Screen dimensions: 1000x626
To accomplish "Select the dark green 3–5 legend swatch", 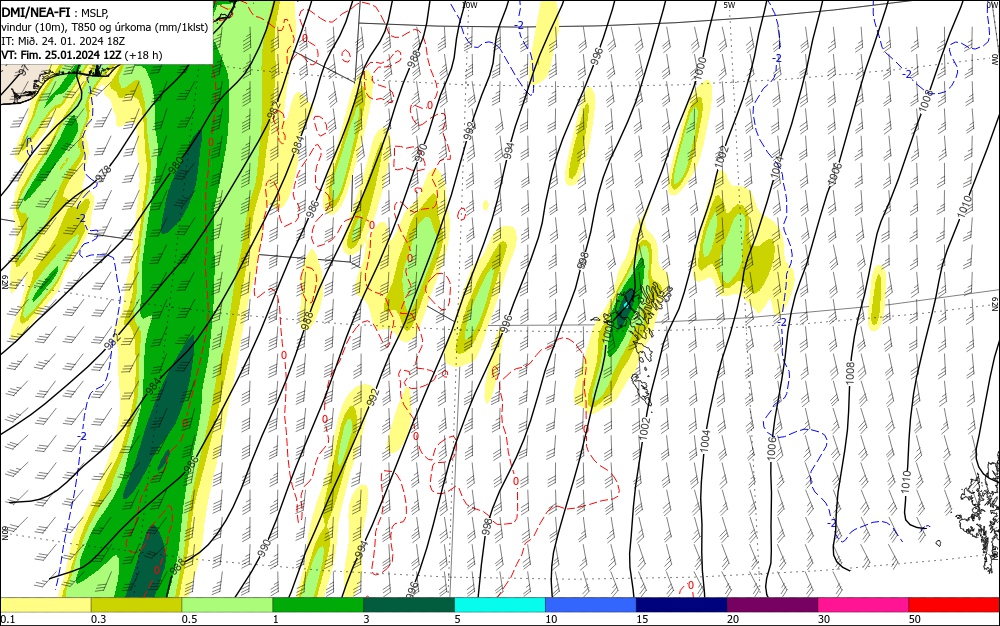I will coord(409,606).
